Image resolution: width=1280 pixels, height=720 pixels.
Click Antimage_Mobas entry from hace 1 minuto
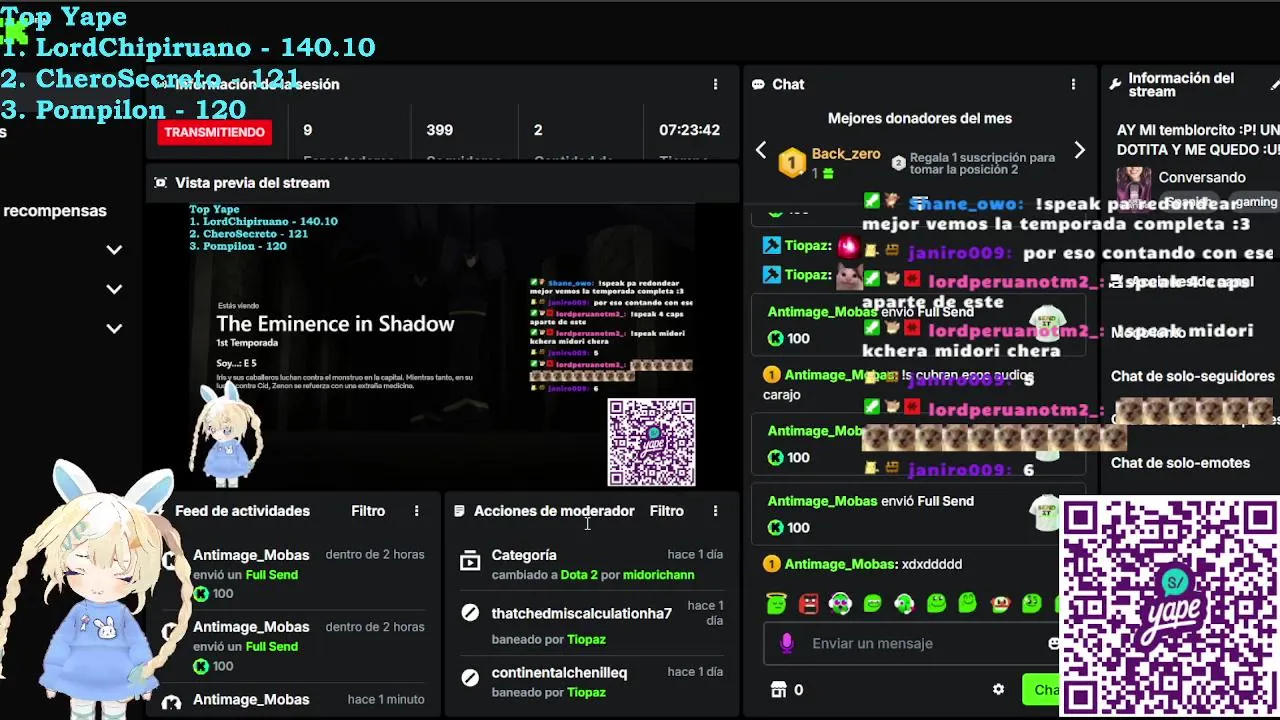click(x=295, y=700)
